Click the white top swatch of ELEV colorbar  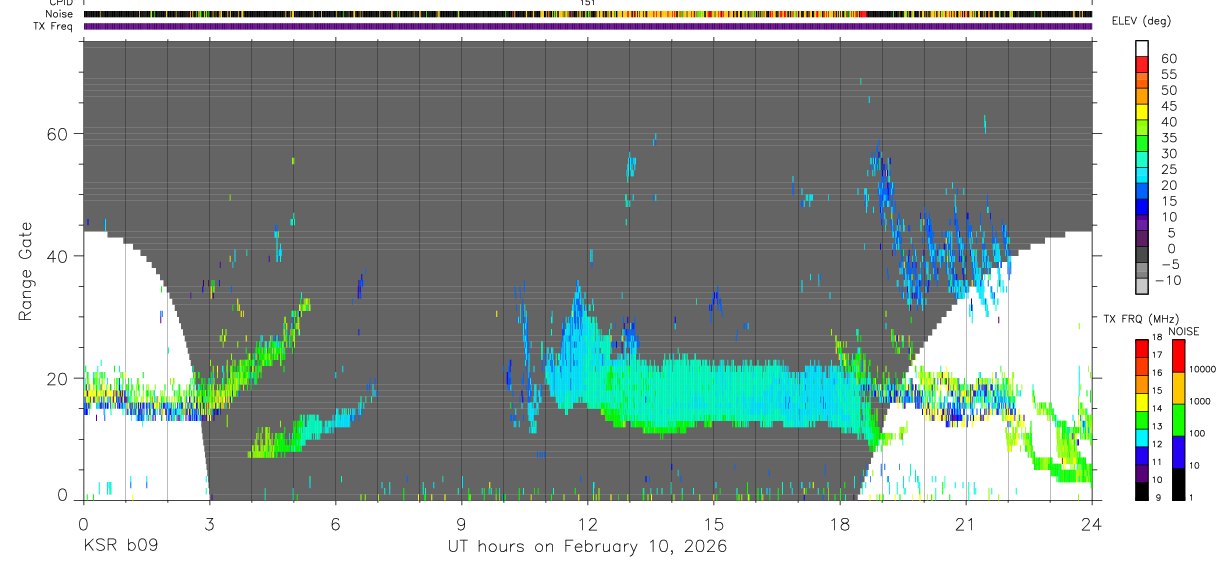tap(1143, 48)
